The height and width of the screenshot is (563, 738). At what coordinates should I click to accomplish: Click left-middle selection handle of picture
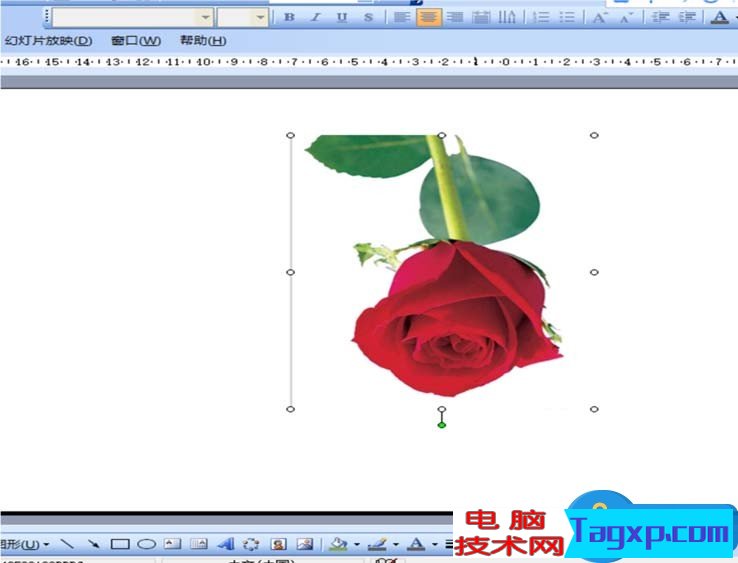pyautogui.click(x=290, y=272)
